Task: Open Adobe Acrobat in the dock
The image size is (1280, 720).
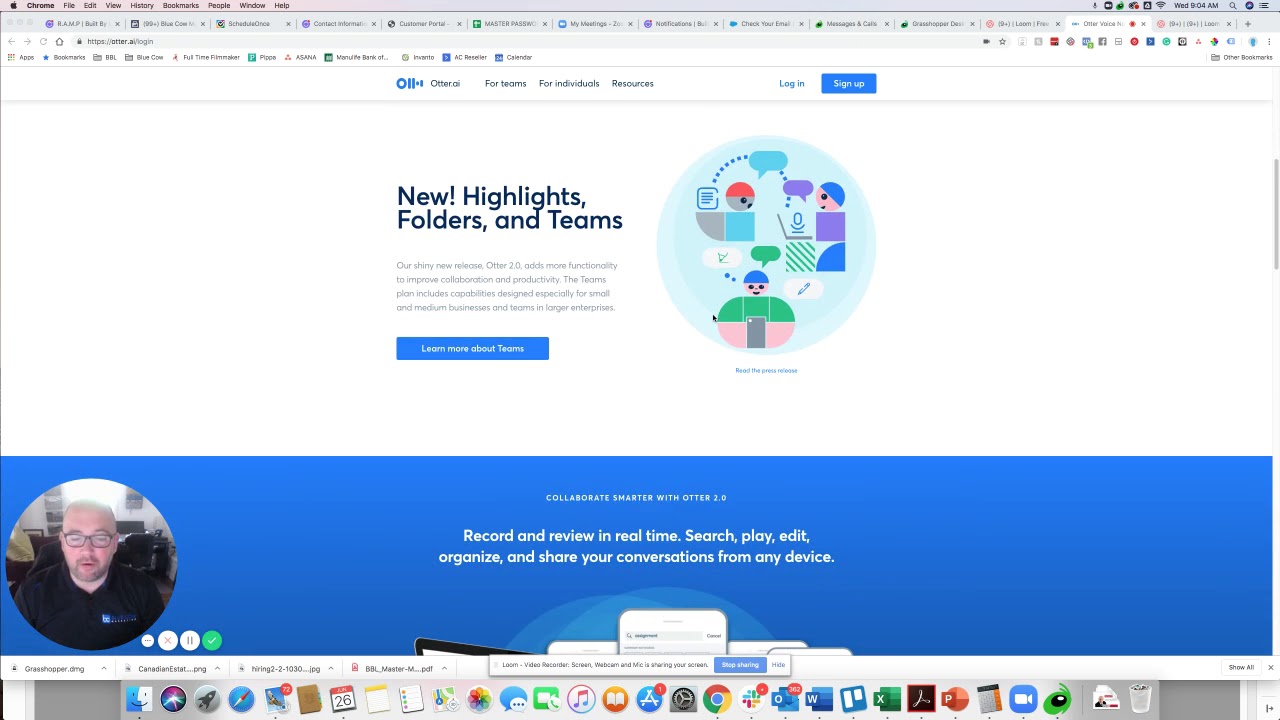Action: 921,699
